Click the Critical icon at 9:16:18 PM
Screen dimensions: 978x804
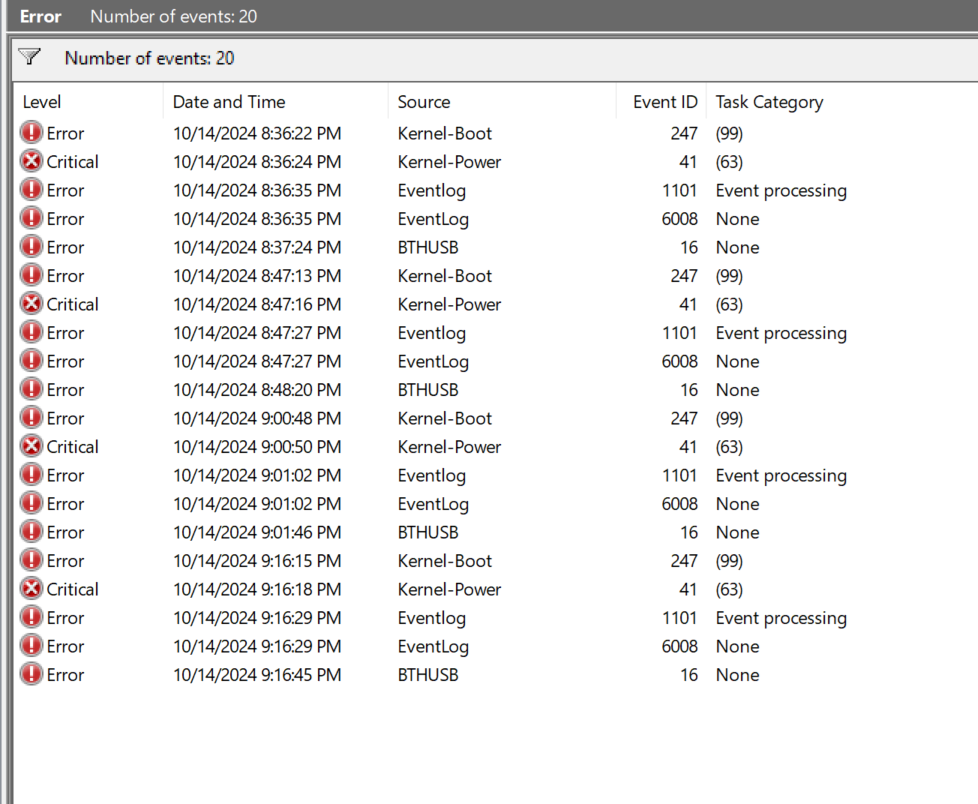(31, 589)
